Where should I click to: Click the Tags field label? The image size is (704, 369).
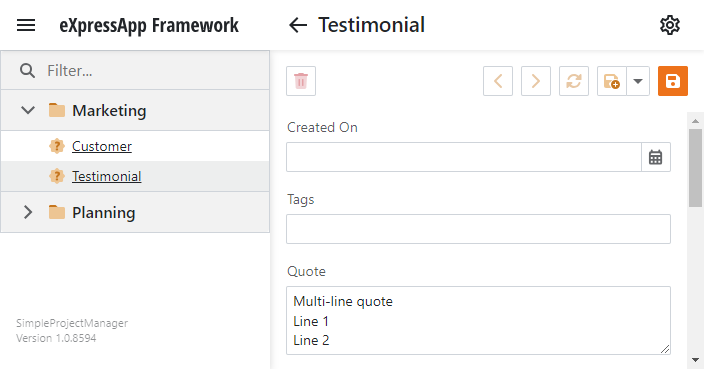301,199
